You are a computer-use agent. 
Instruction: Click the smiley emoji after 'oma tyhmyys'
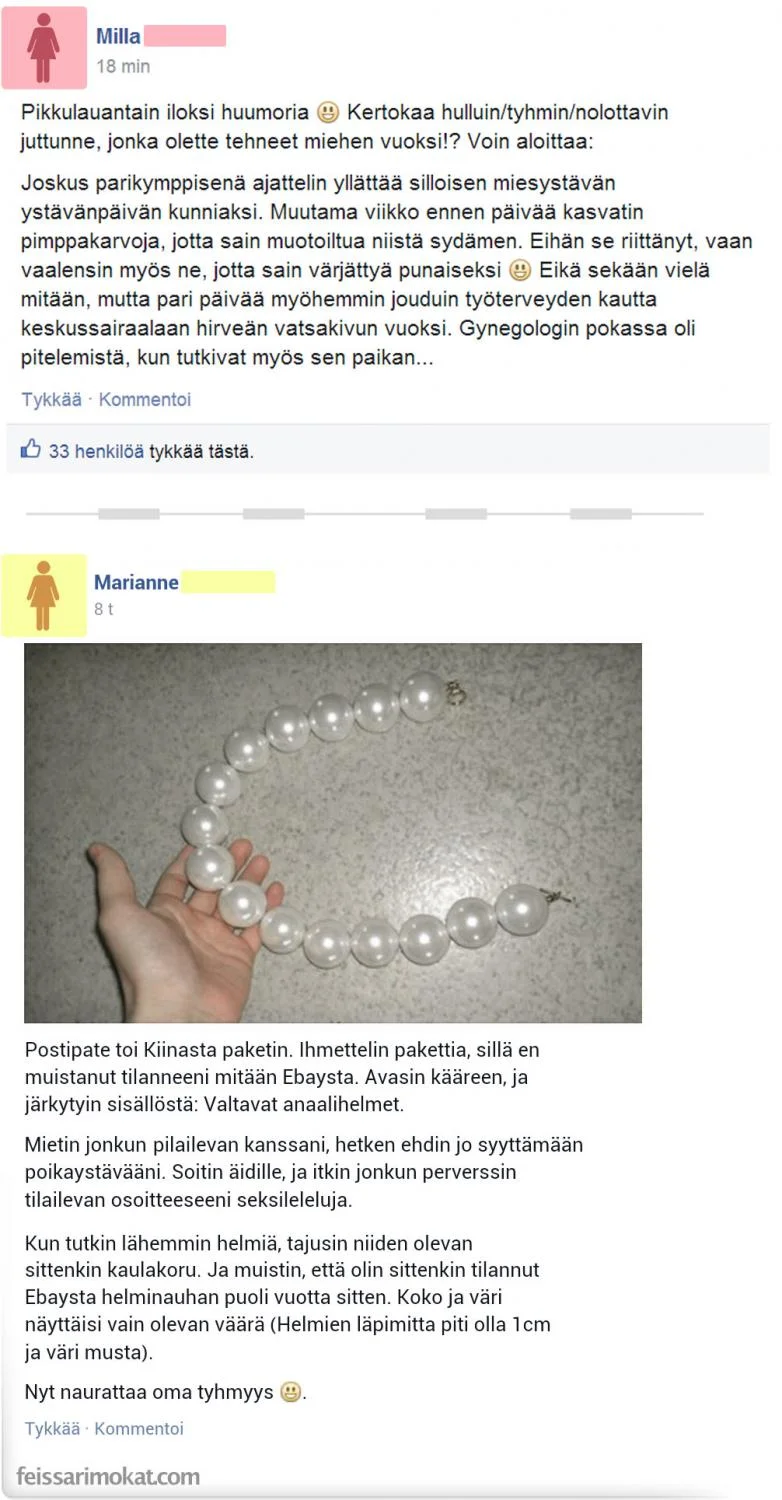tap(290, 1391)
